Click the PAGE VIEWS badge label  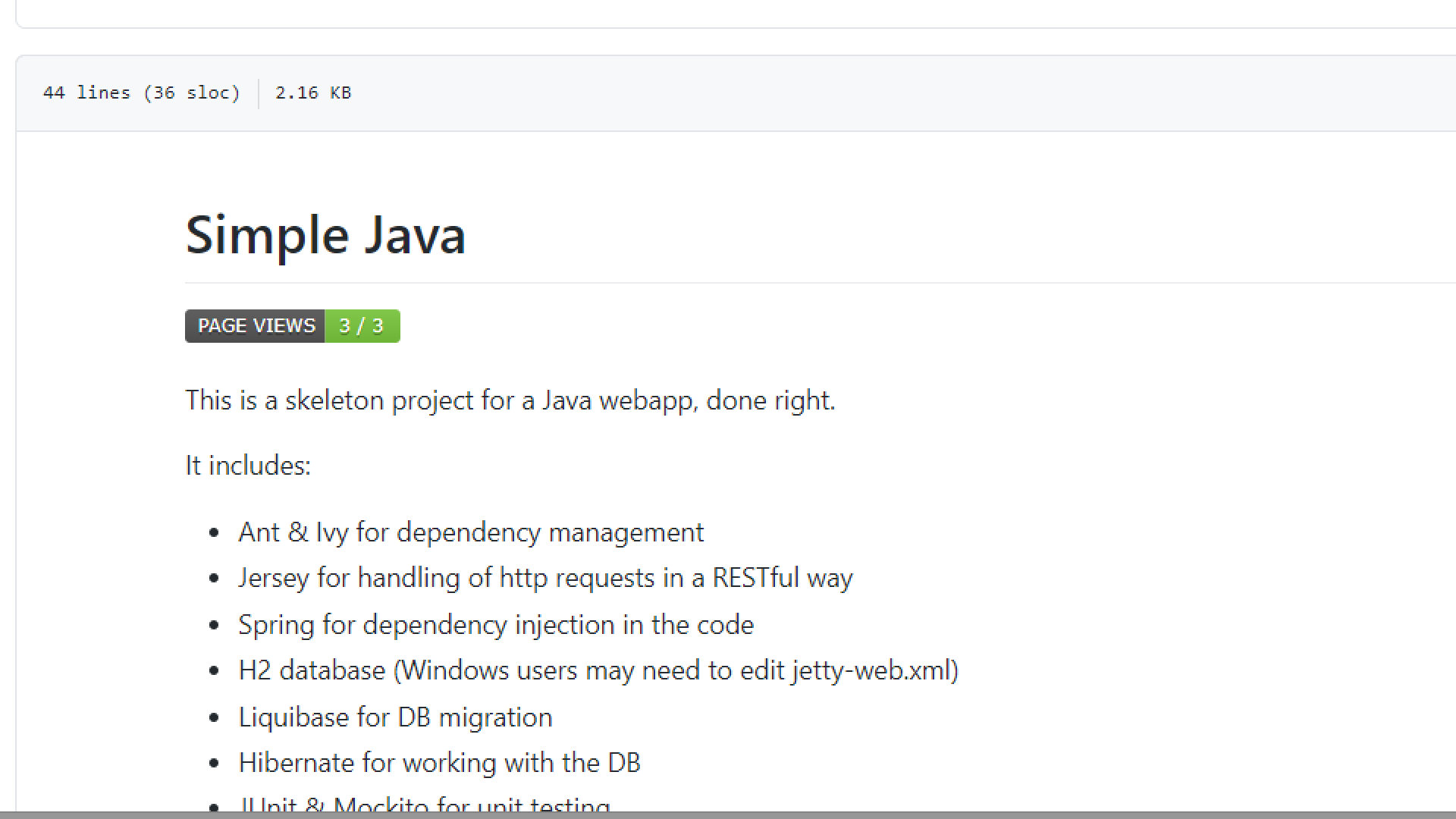coord(256,326)
